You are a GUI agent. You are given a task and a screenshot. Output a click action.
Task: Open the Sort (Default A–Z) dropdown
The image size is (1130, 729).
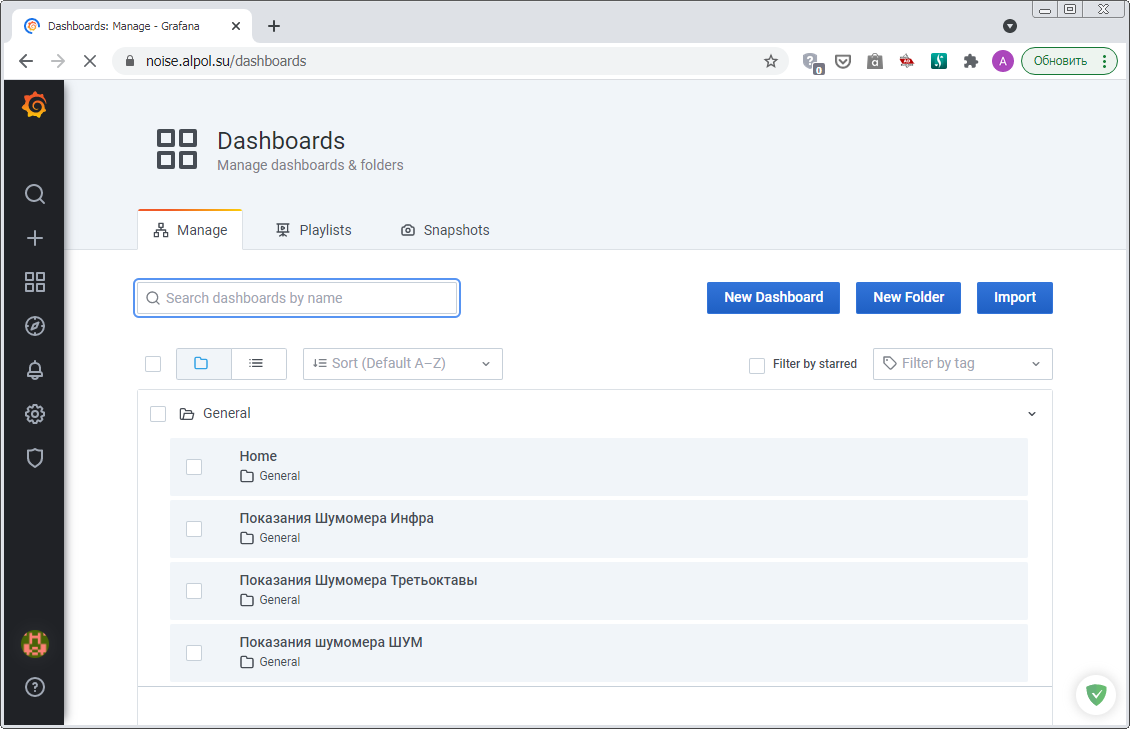(402, 364)
